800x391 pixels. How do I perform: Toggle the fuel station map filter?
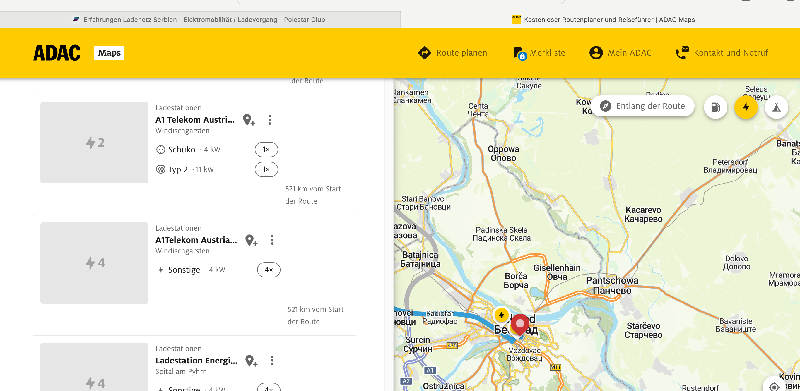pyautogui.click(x=715, y=108)
